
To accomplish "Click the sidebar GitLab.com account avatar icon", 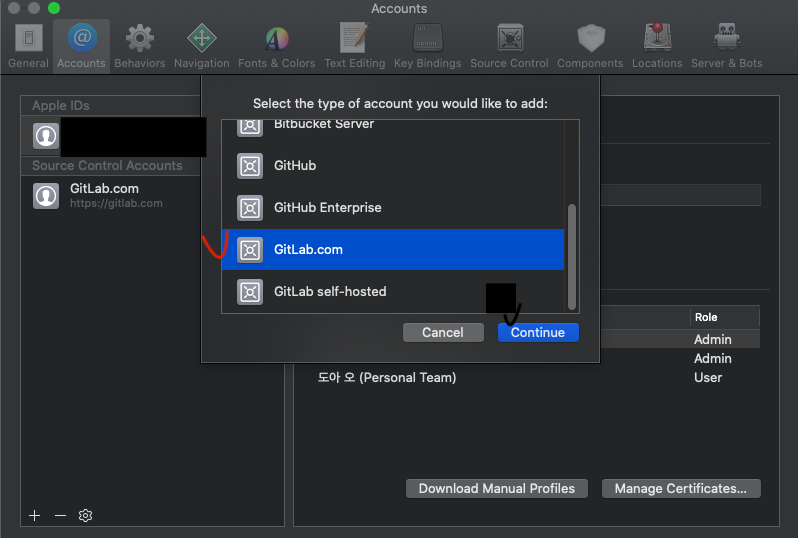I will [46, 196].
